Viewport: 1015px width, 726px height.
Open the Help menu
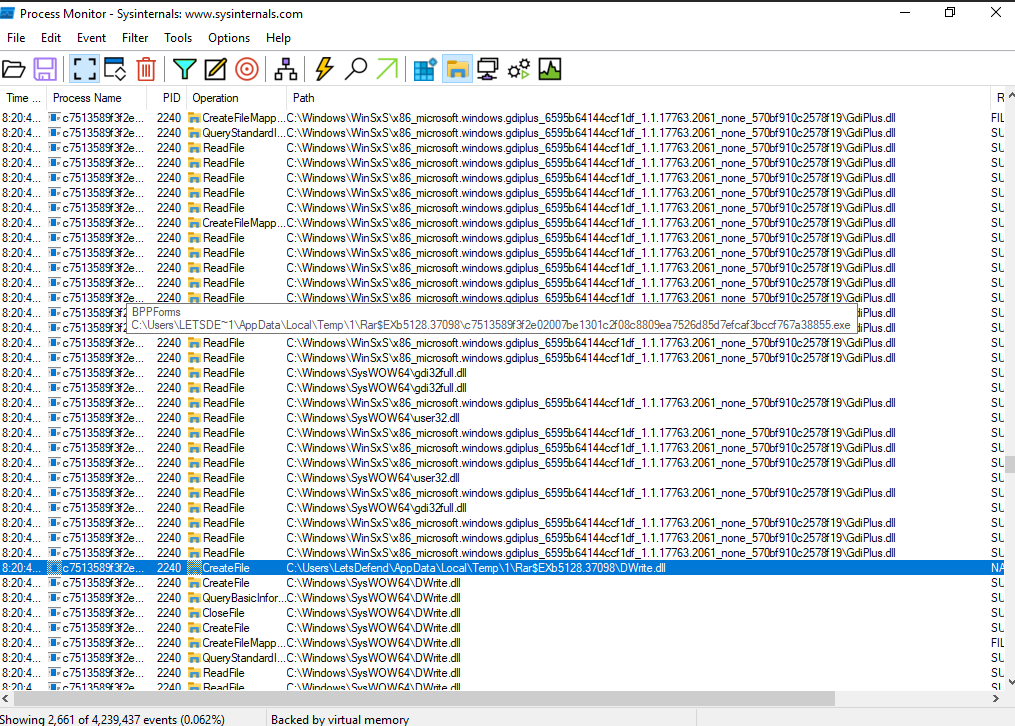tap(278, 38)
